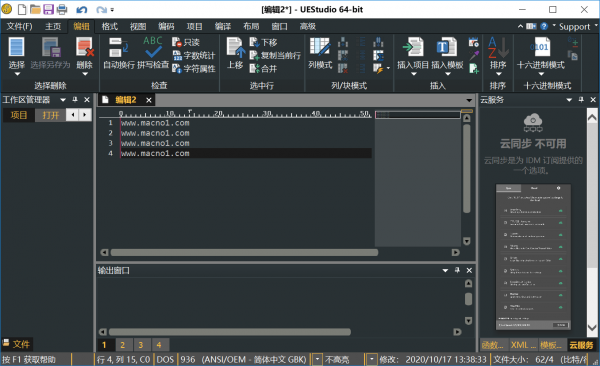600x366 pixels.
Task: Expand the 选择 dropdown arrow
Action: (17, 74)
